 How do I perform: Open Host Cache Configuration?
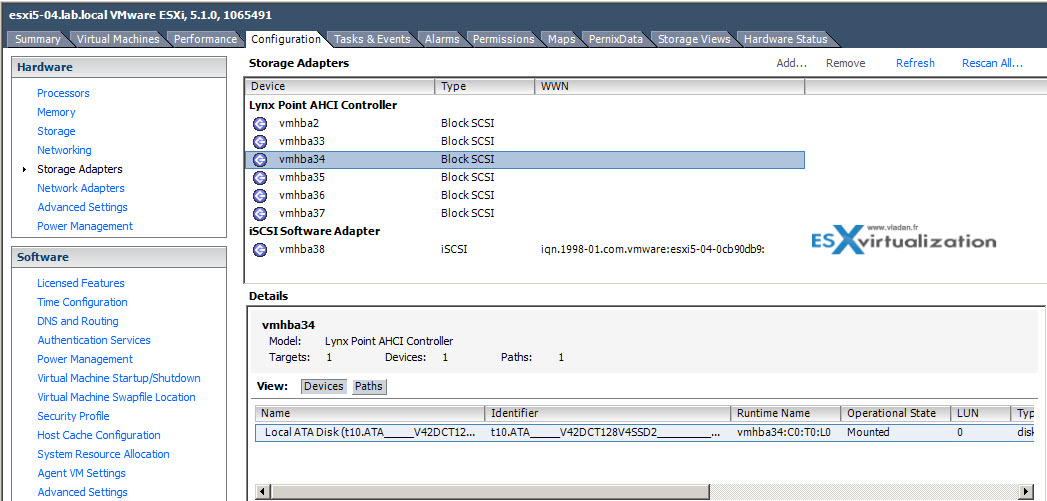(x=99, y=435)
